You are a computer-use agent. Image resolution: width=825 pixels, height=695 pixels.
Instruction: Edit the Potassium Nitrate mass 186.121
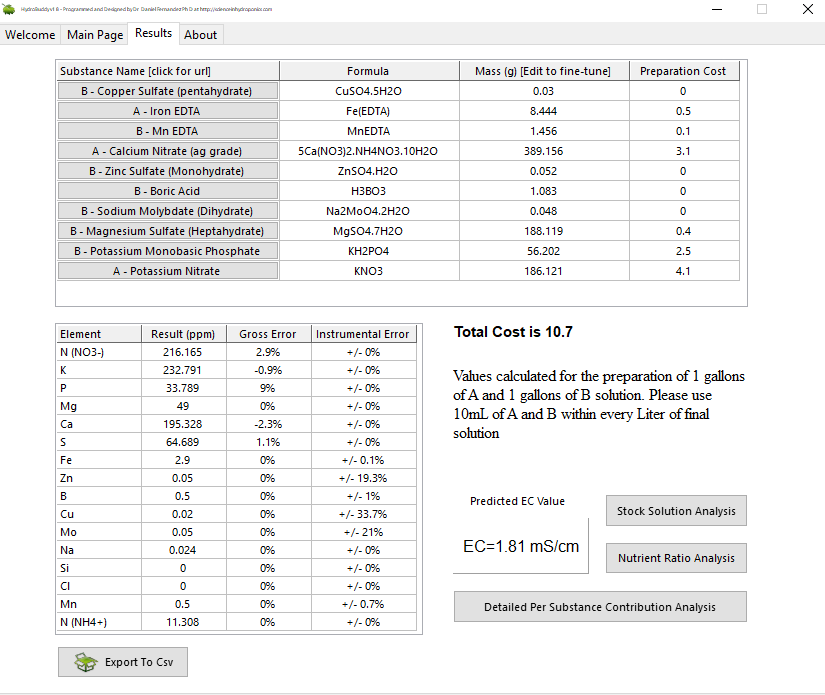pyautogui.click(x=544, y=271)
